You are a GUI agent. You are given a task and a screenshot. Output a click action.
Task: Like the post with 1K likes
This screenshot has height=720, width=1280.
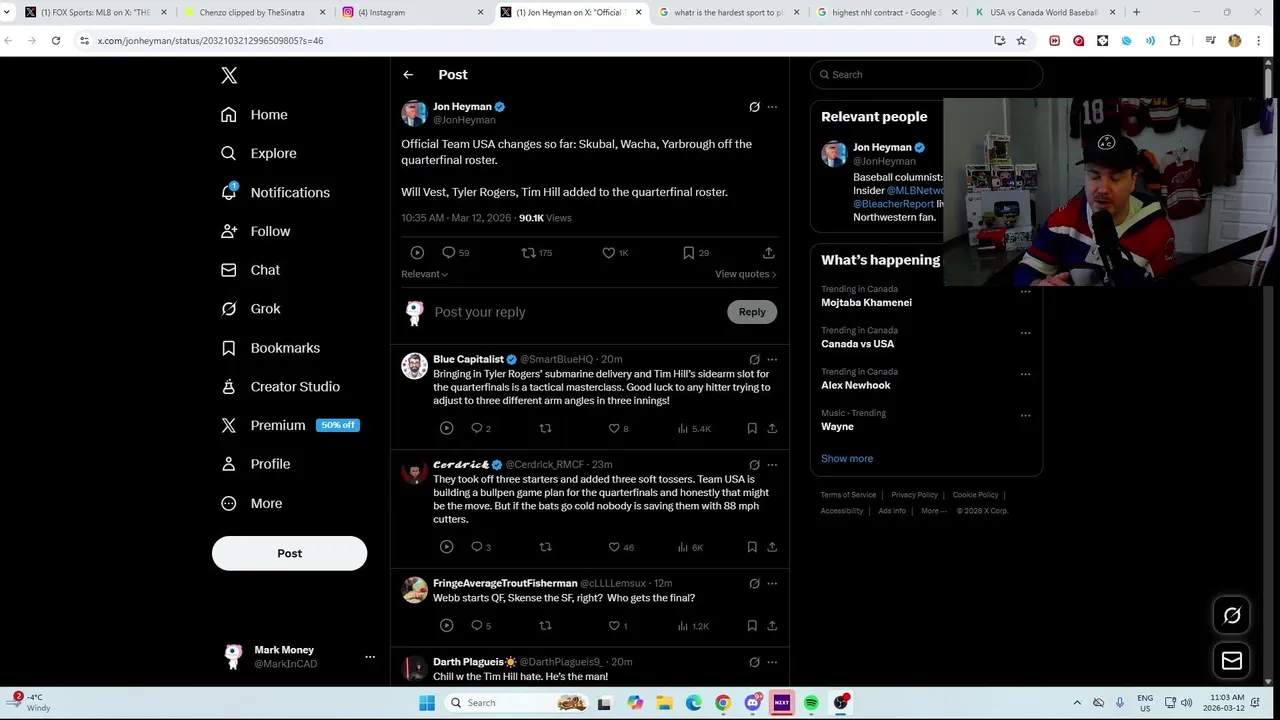pyautogui.click(x=615, y=253)
